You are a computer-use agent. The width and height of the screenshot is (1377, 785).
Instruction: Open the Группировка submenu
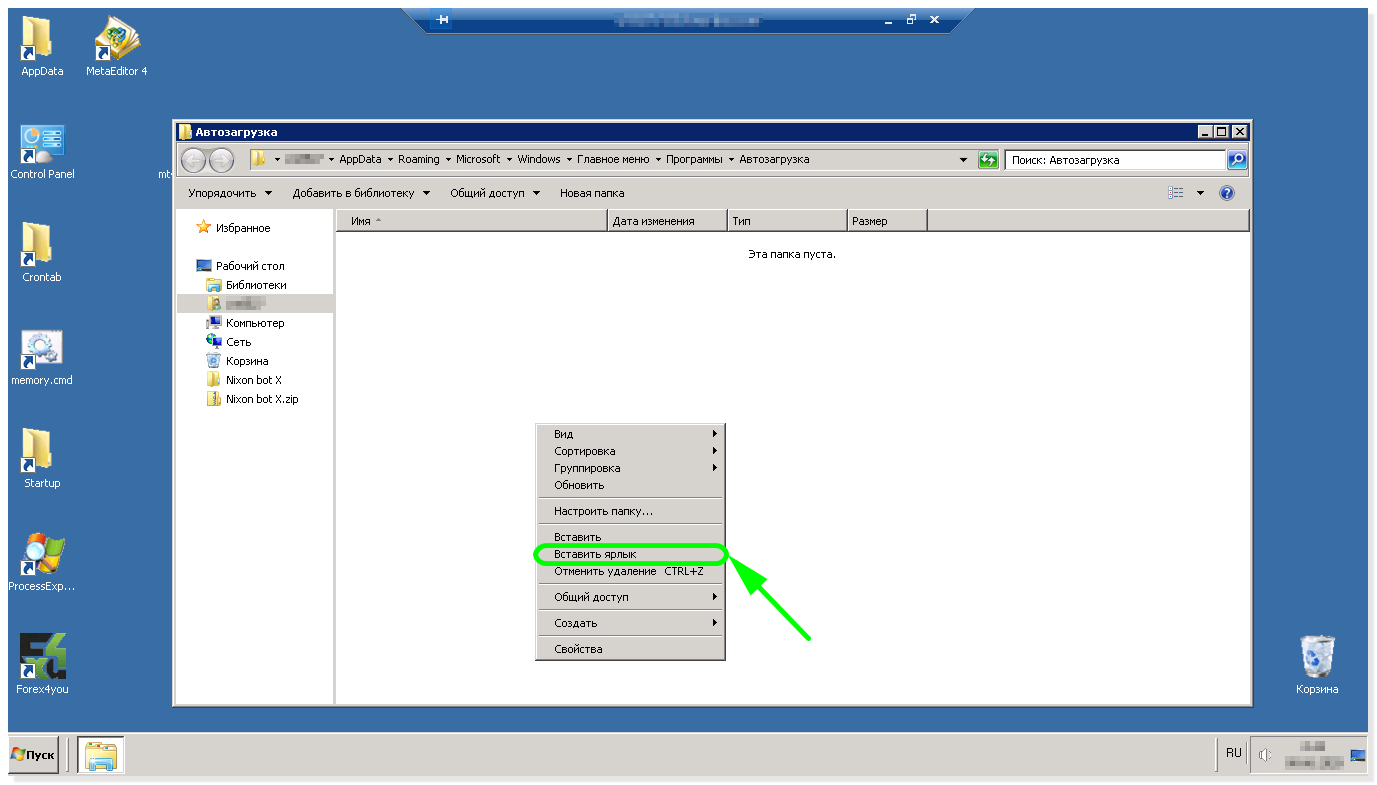point(630,468)
